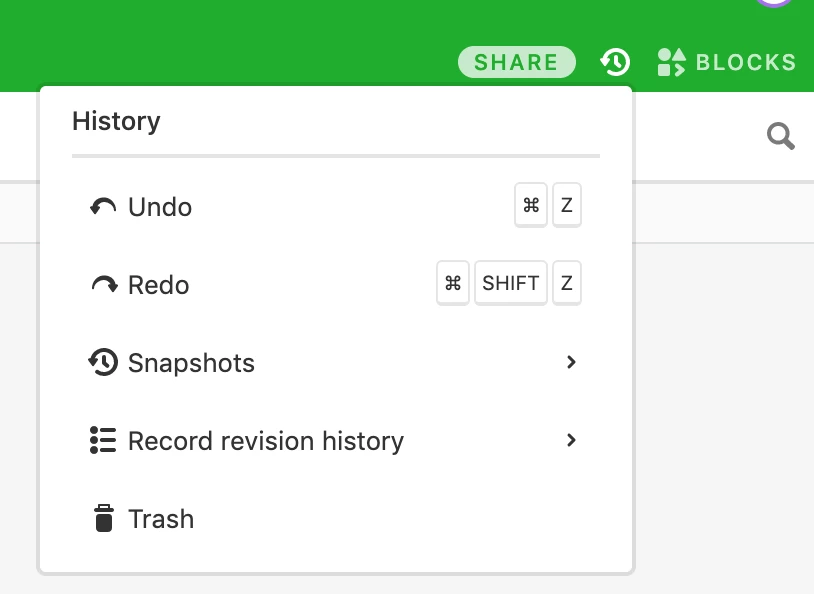Viewport: 814px width, 594px height.
Task: Open the Blocks shapes icon
Action: (671, 62)
